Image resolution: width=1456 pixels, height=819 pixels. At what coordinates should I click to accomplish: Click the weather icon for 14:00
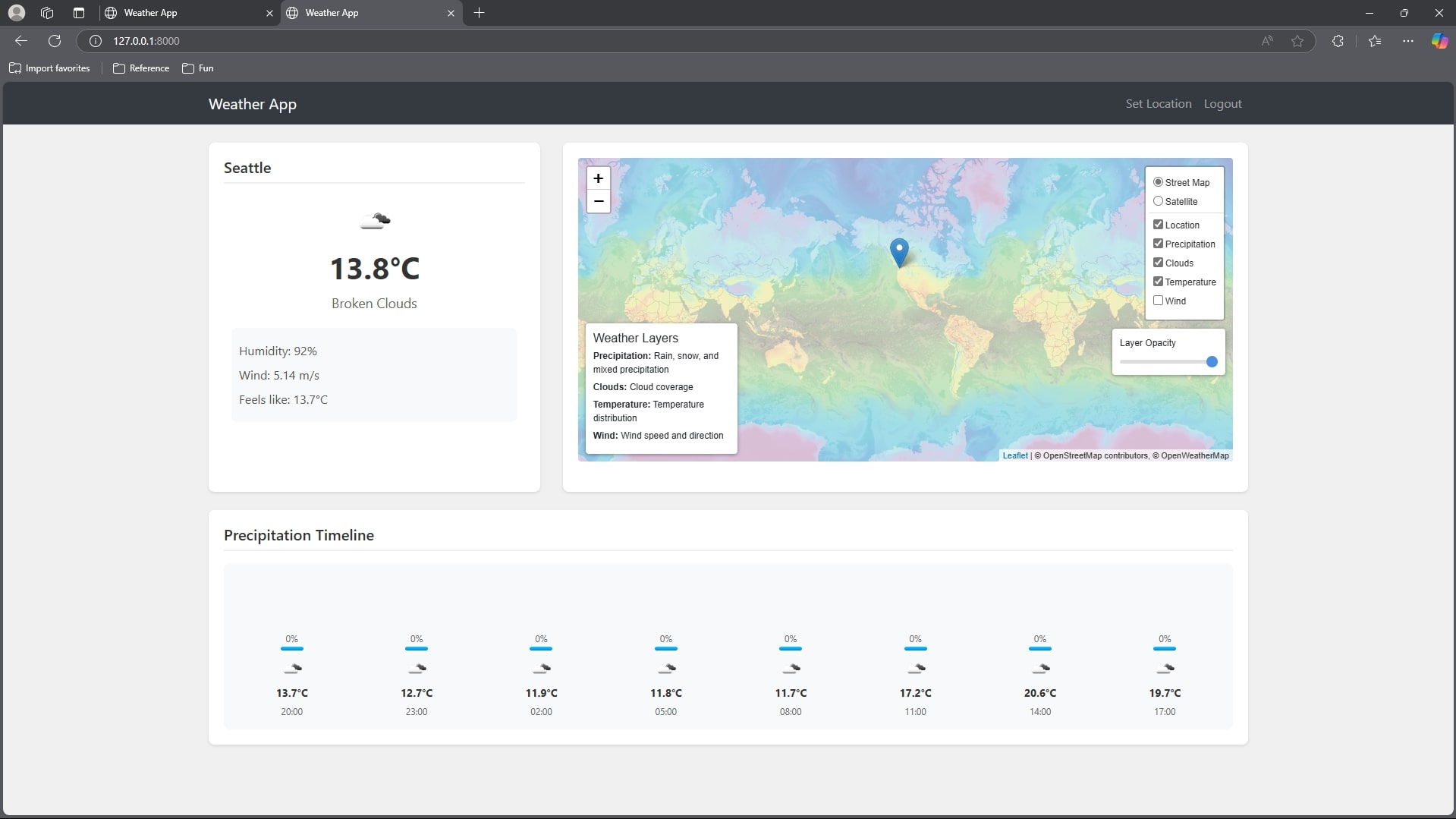[x=1040, y=668]
